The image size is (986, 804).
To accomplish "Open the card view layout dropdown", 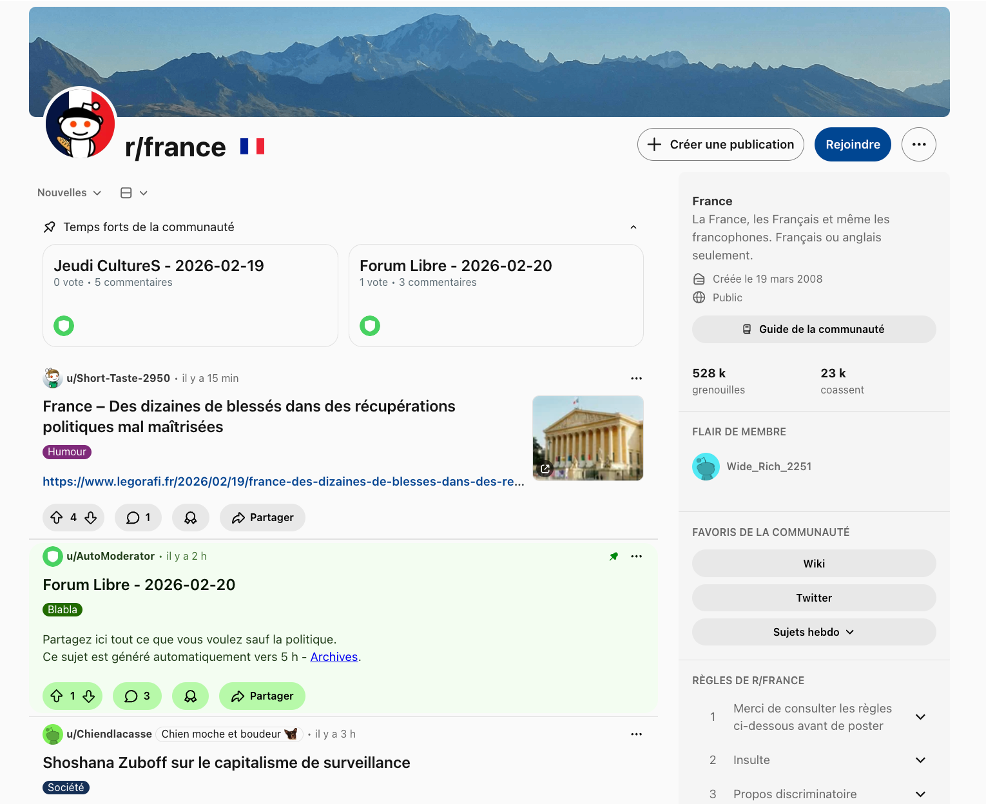I will [x=134, y=193].
